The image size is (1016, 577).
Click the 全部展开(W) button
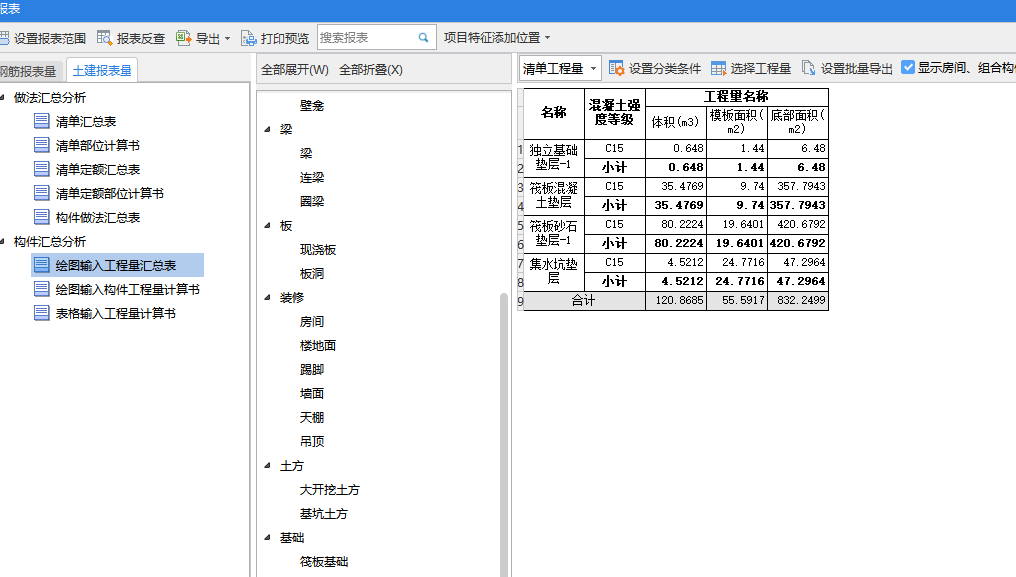[295, 69]
